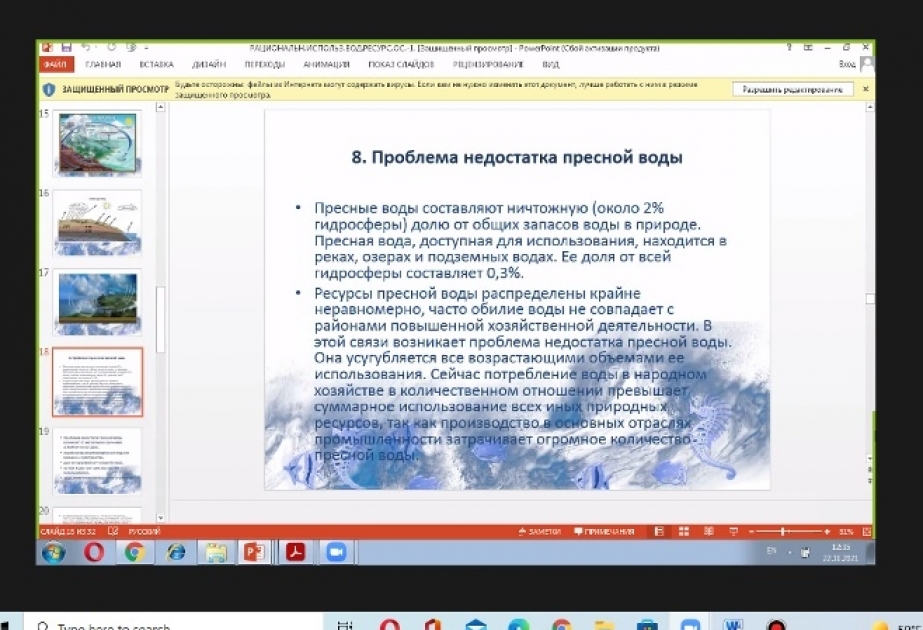Screen dimensions: 923x630
Task: Dismiss the yellow Protected View message bar
Action: (x=865, y=89)
